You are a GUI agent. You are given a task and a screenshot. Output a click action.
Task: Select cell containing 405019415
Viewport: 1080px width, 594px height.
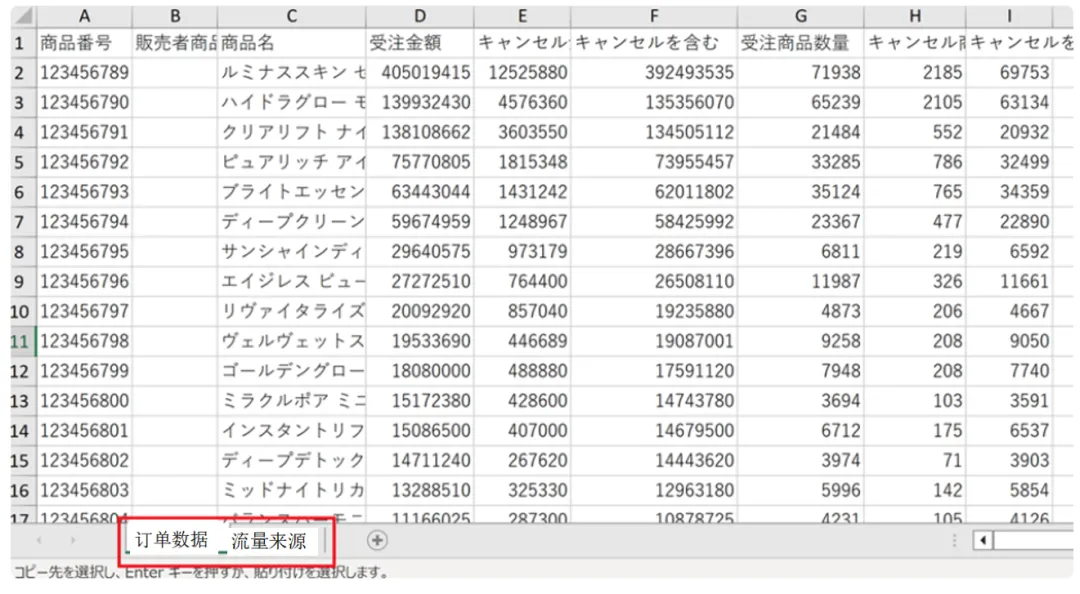click(419, 72)
